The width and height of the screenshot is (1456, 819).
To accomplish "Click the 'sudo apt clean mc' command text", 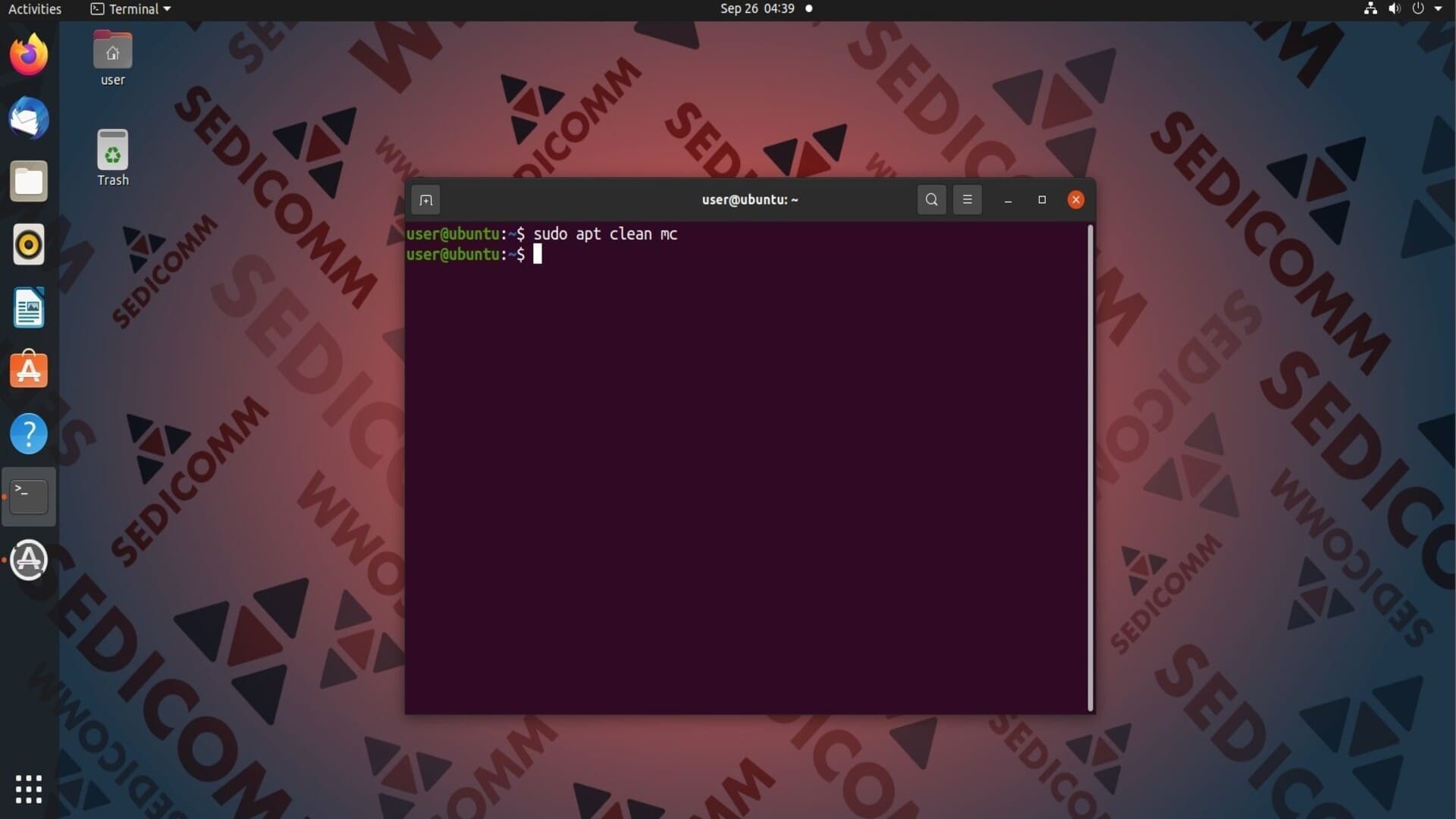I will point(605,234).
